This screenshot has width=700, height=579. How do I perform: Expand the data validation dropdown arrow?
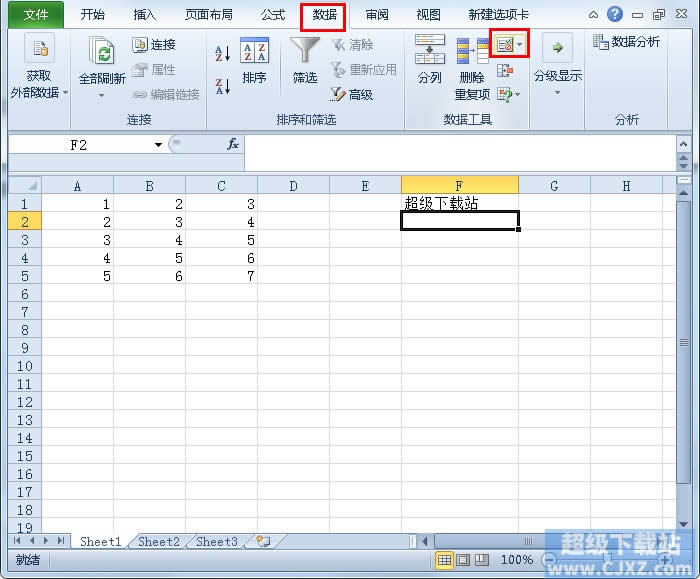520,44
